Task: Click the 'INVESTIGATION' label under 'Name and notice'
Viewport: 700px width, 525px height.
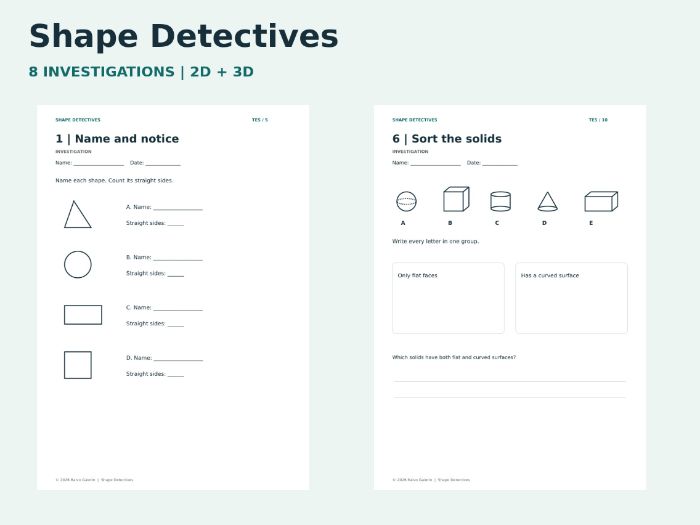Action: tap(73, 152)
